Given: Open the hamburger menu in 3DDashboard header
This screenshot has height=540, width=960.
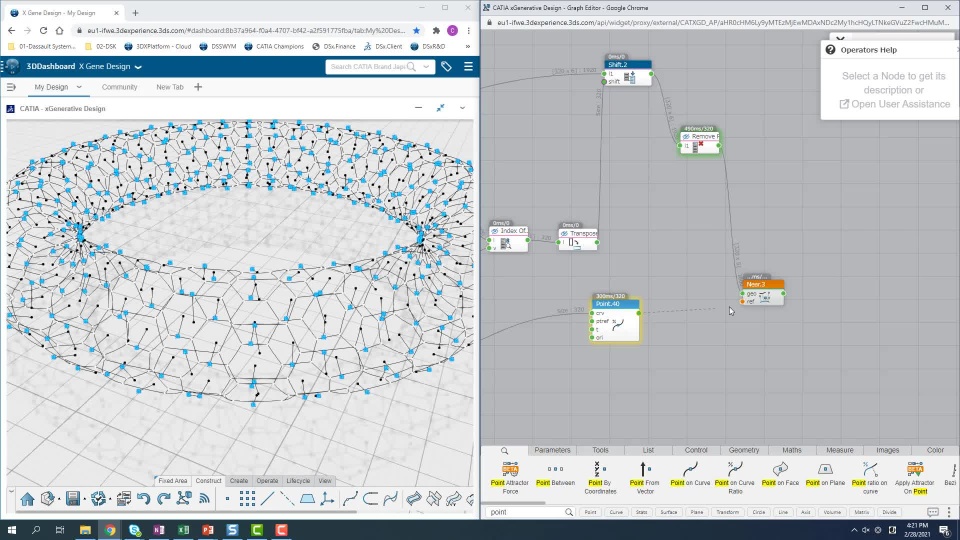Looking at the screenshot, I should point(468,66).
